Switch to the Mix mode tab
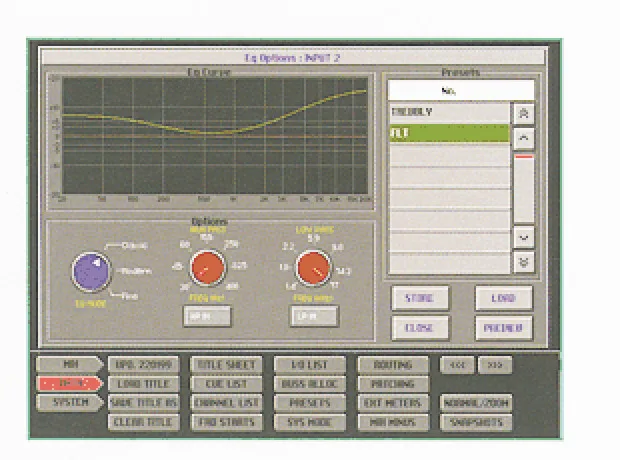This screenshot has width=620, height=460. [70, 364]
